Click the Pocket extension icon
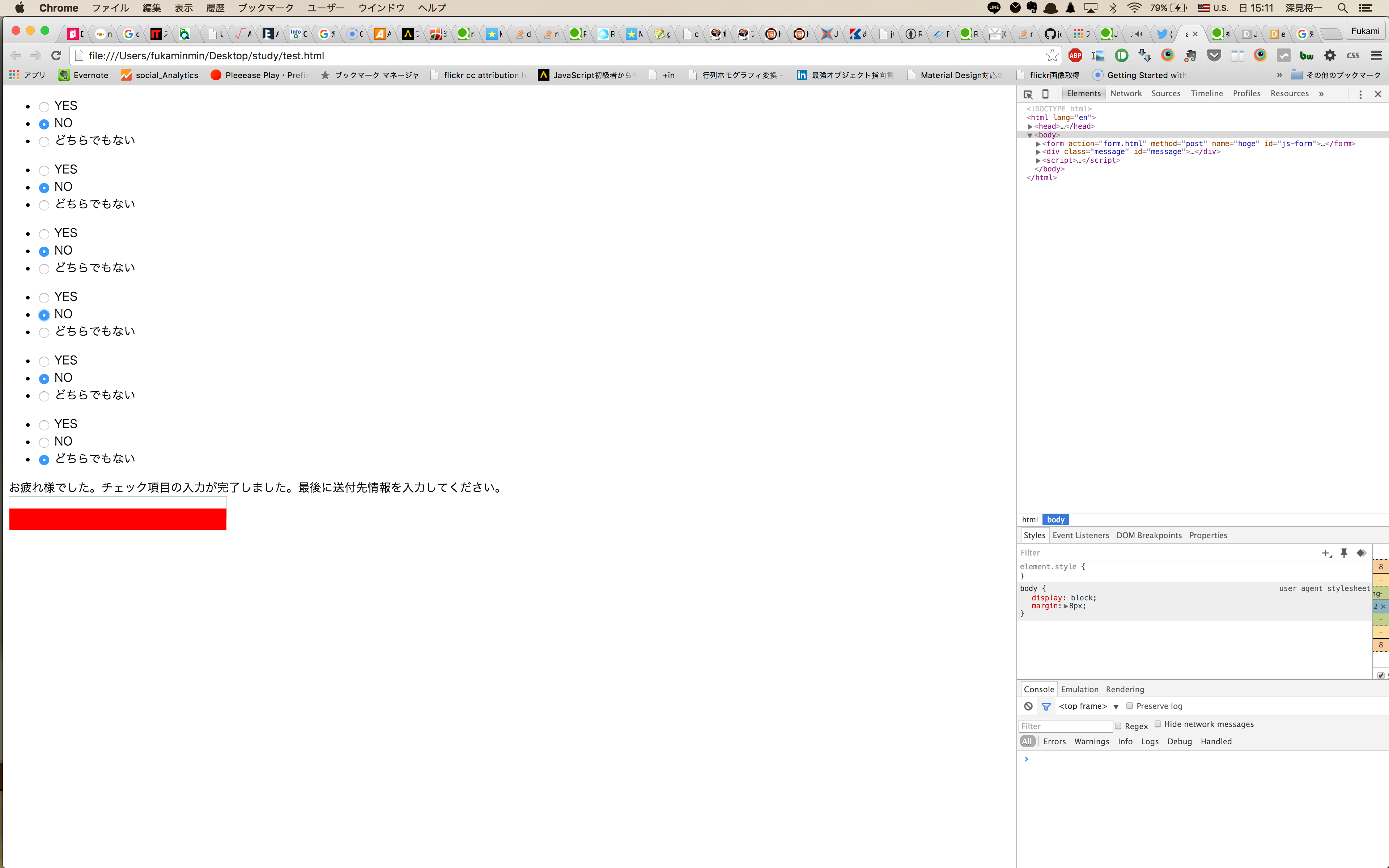 tap(1214, 56)
